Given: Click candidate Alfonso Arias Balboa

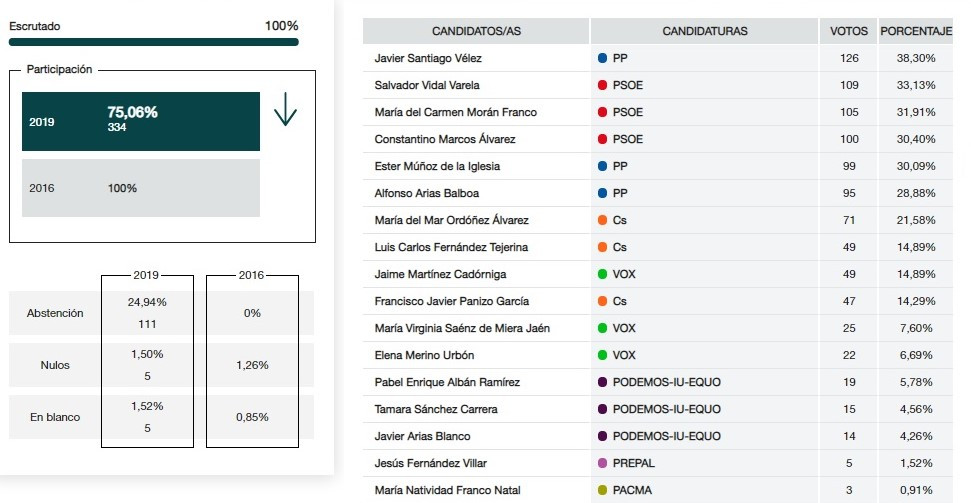Looking at the screenshot, I should pos(426,193).
